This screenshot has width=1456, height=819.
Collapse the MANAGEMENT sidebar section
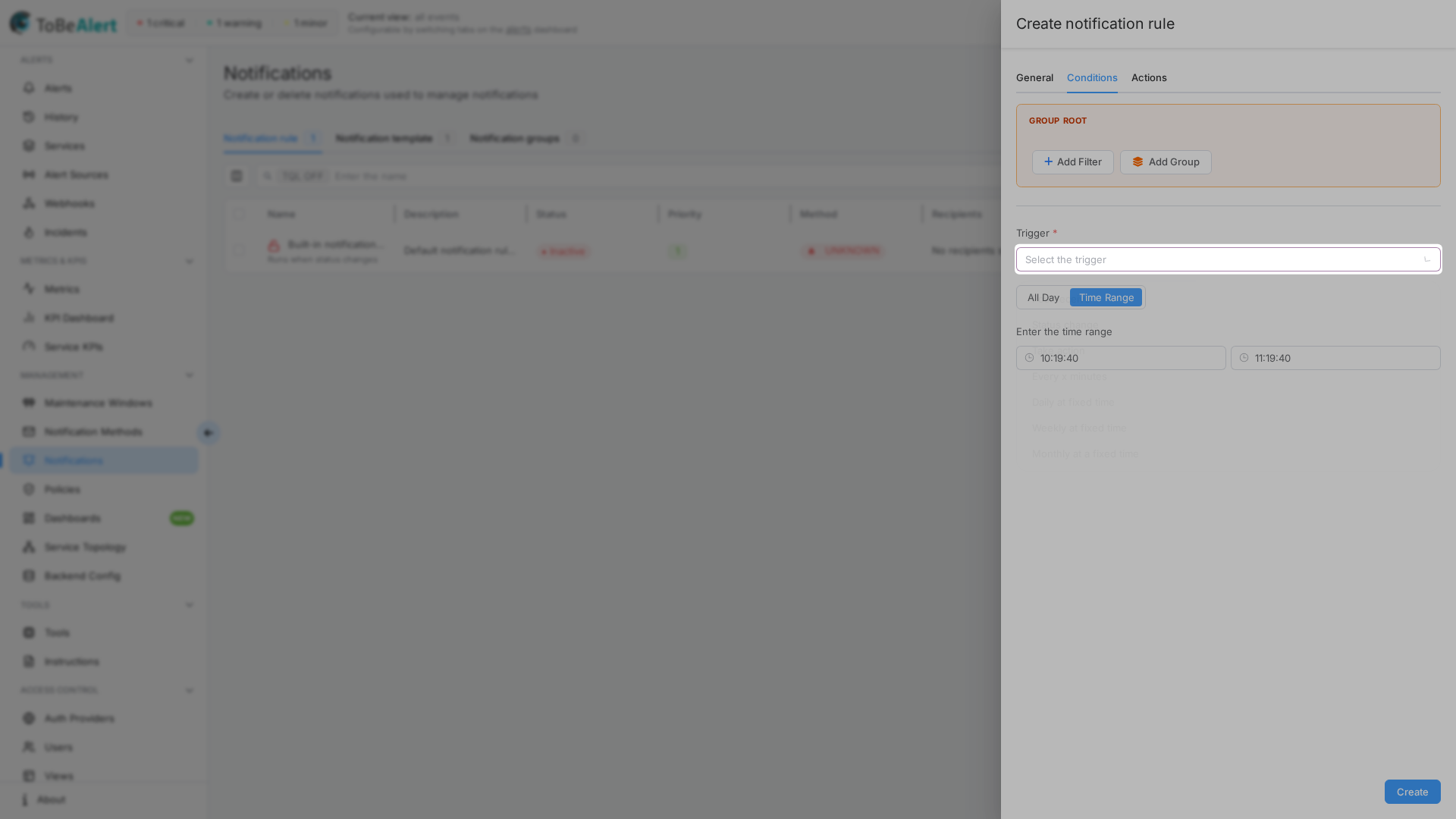[x=190, y=375]
